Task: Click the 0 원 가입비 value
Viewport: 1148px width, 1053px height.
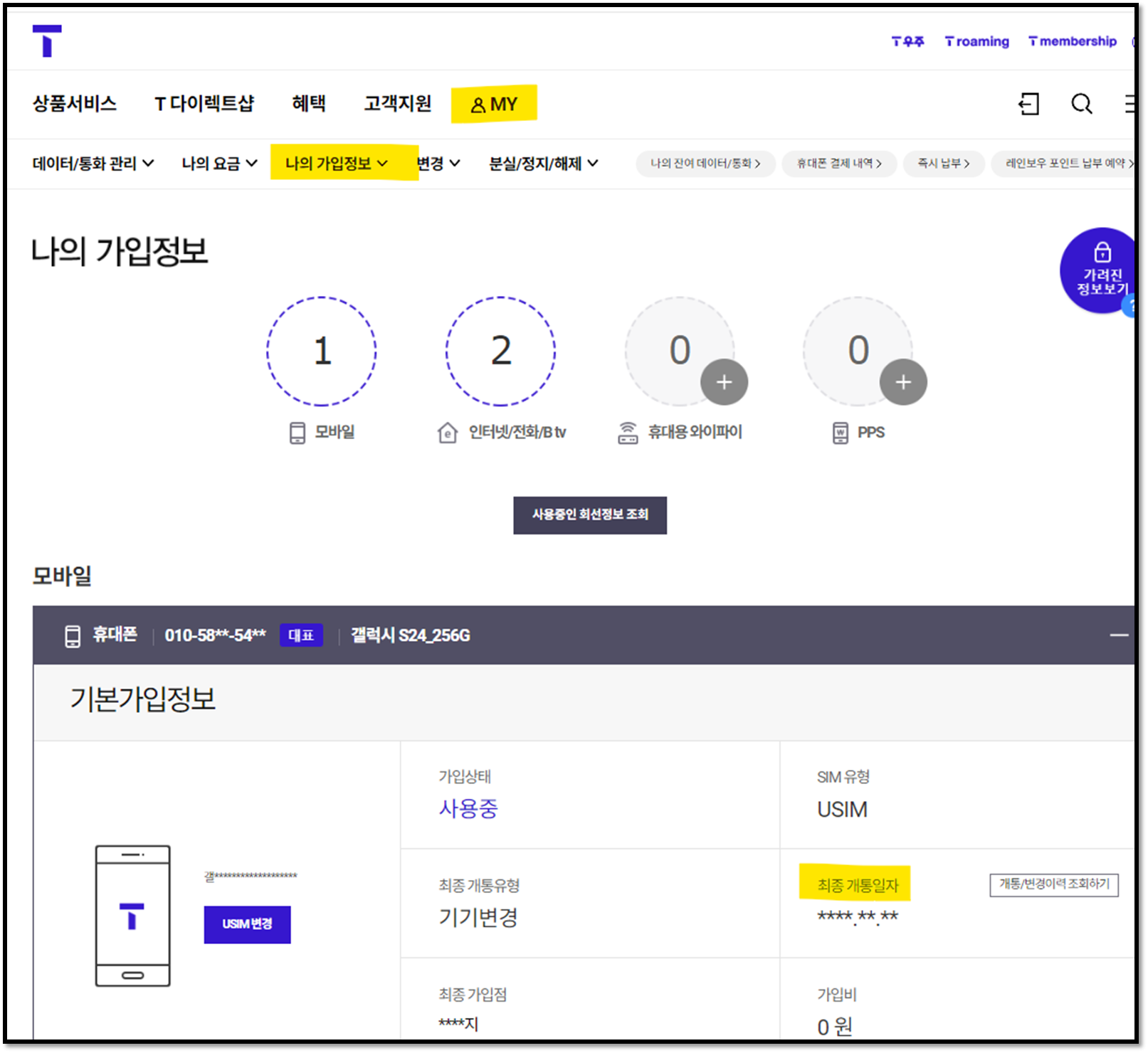Action: (x=835, y=1027)
